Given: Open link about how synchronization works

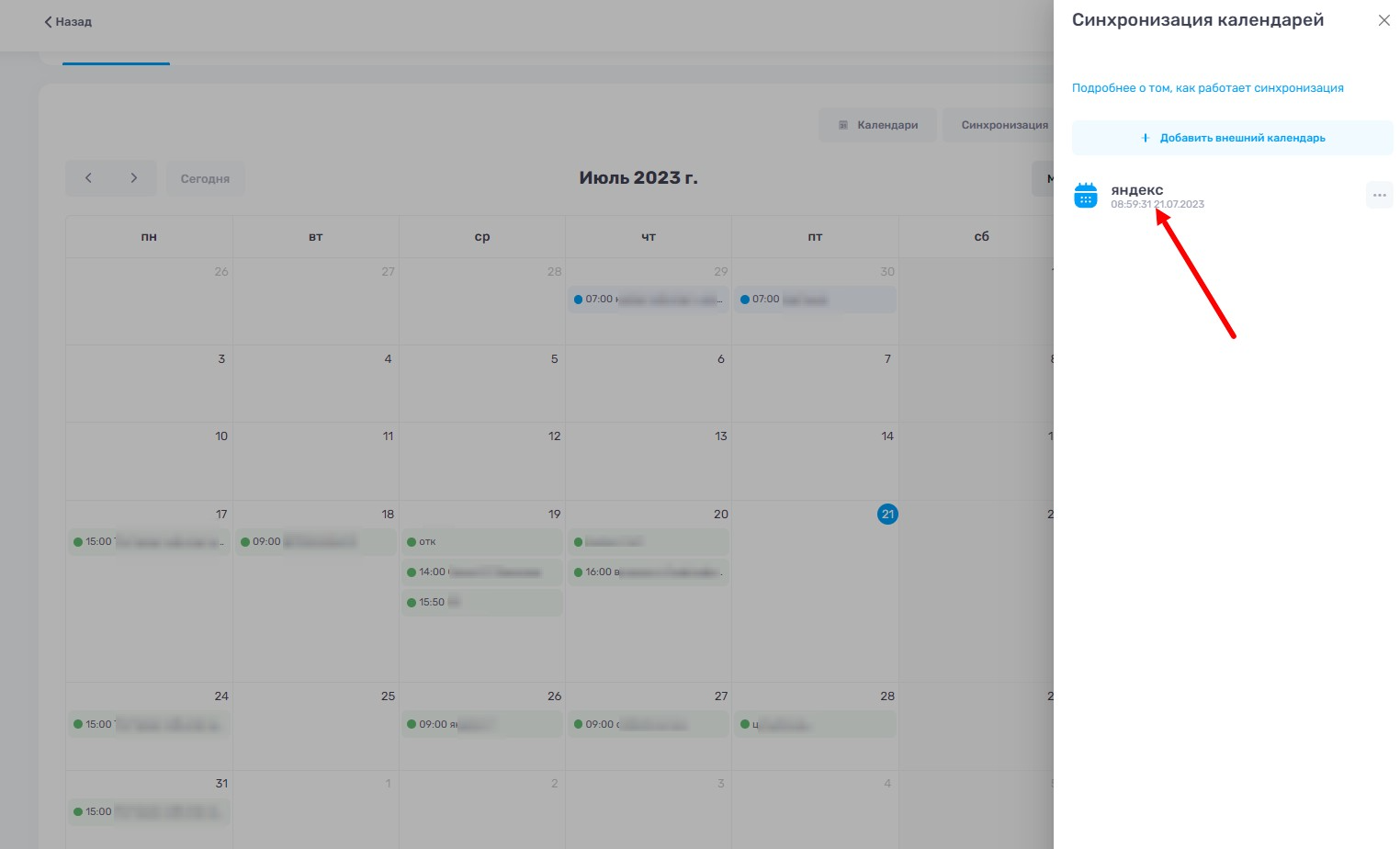Looking at the screenshot, I should [1207, 88].
